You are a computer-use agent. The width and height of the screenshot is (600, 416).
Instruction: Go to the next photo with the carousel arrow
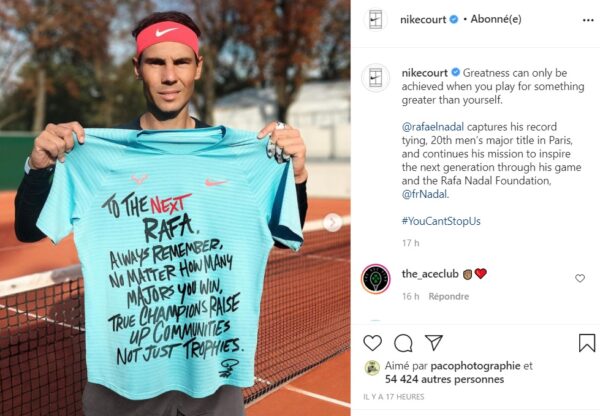tap(332, 222)
